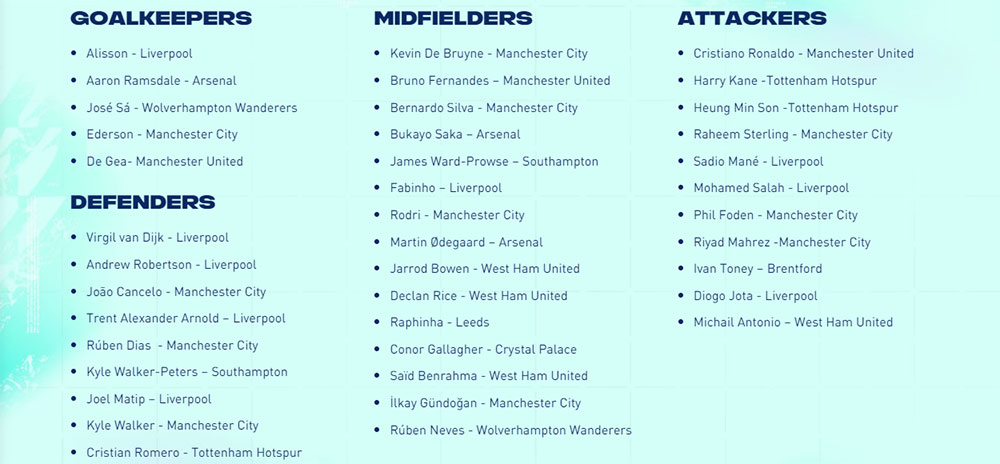
Task: Select Michail Antonio – West Ham United
Action: coord(793,323)
